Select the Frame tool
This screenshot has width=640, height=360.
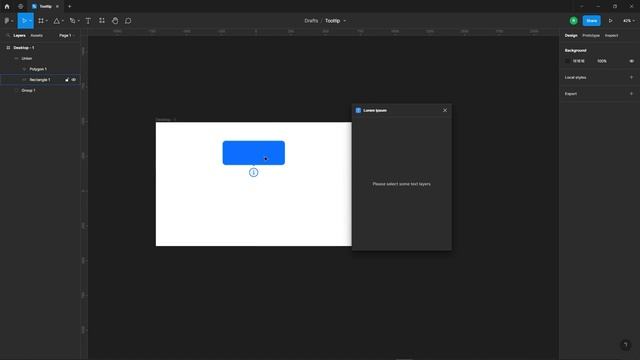coord(41,20)
